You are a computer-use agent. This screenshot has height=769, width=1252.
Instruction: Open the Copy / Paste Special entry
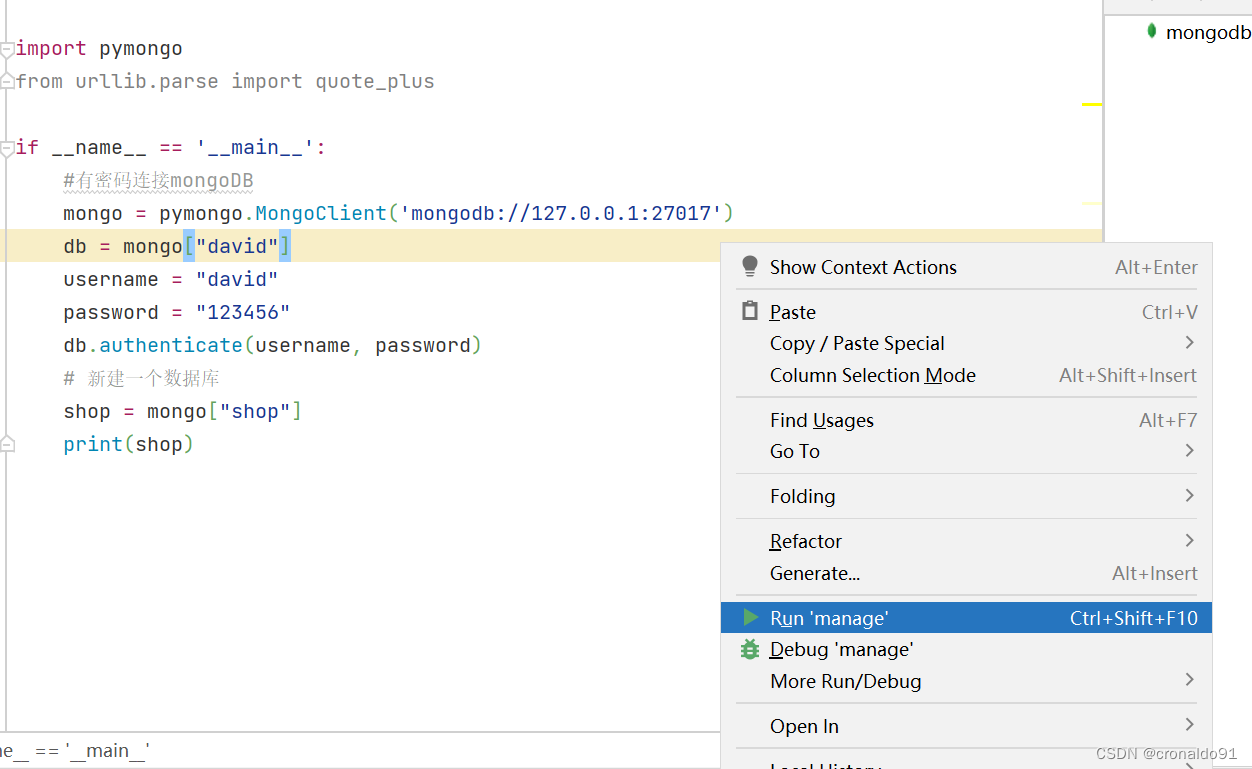pyautogui.click(x=966, y=343)
